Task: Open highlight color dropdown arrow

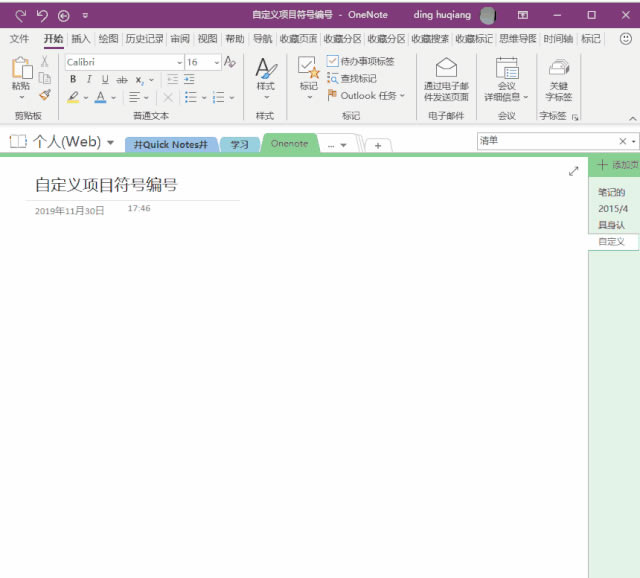Action: (86, 98)
